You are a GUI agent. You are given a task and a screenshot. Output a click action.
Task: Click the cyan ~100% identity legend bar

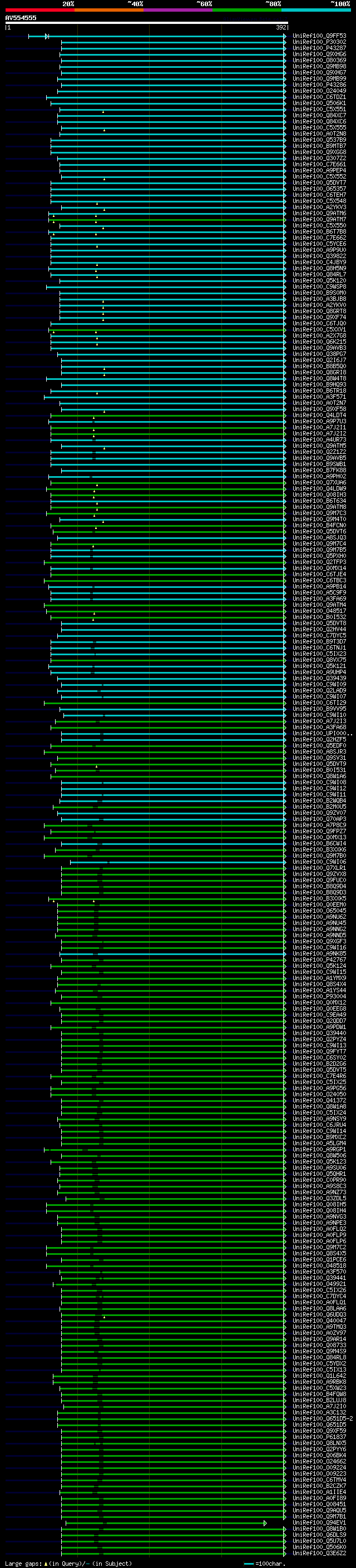[316, 10]
